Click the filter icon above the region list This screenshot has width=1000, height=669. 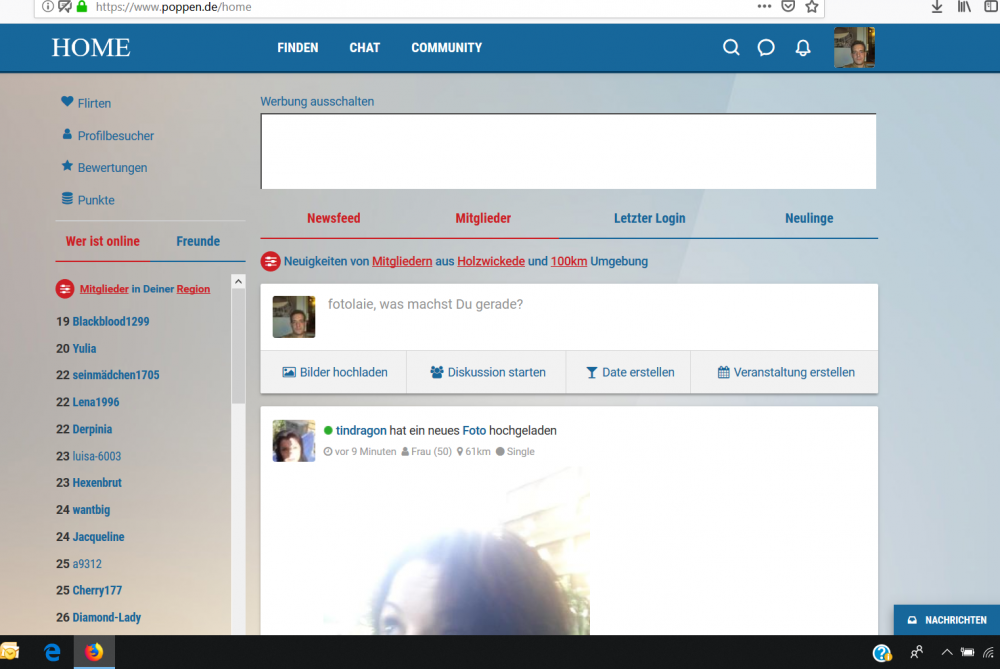coord(65,289)
